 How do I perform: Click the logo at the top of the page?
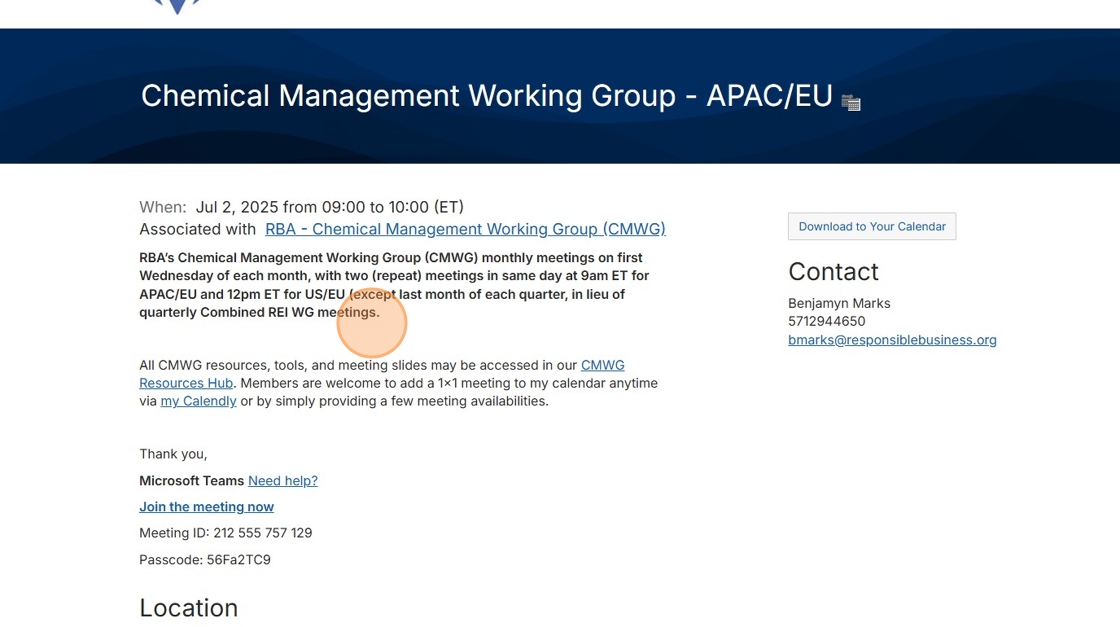(x=176, y=6)
